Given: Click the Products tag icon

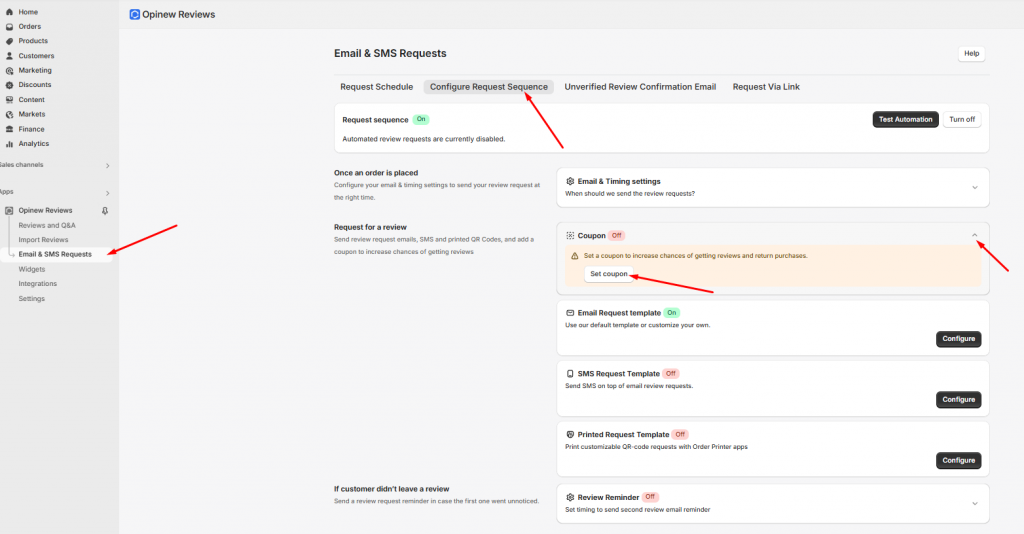Looking at the screenshot, I should [9, 41].
